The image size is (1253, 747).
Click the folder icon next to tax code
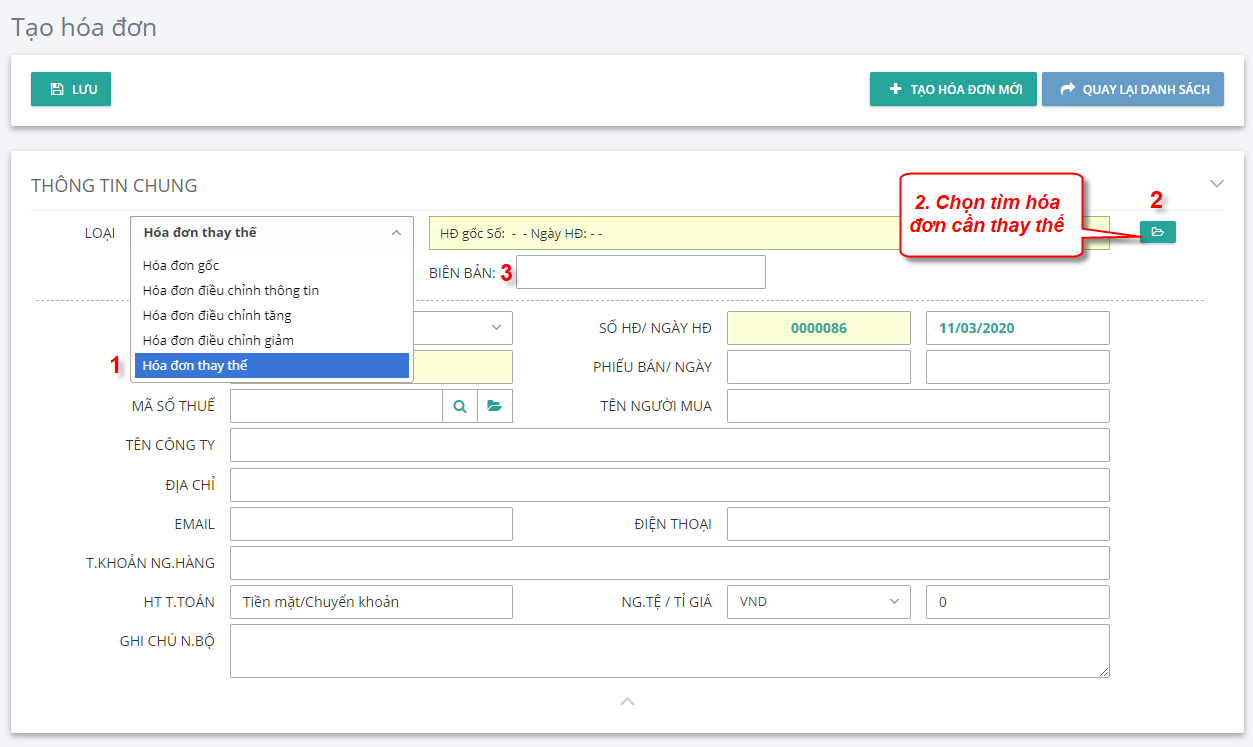click(495, 406)
